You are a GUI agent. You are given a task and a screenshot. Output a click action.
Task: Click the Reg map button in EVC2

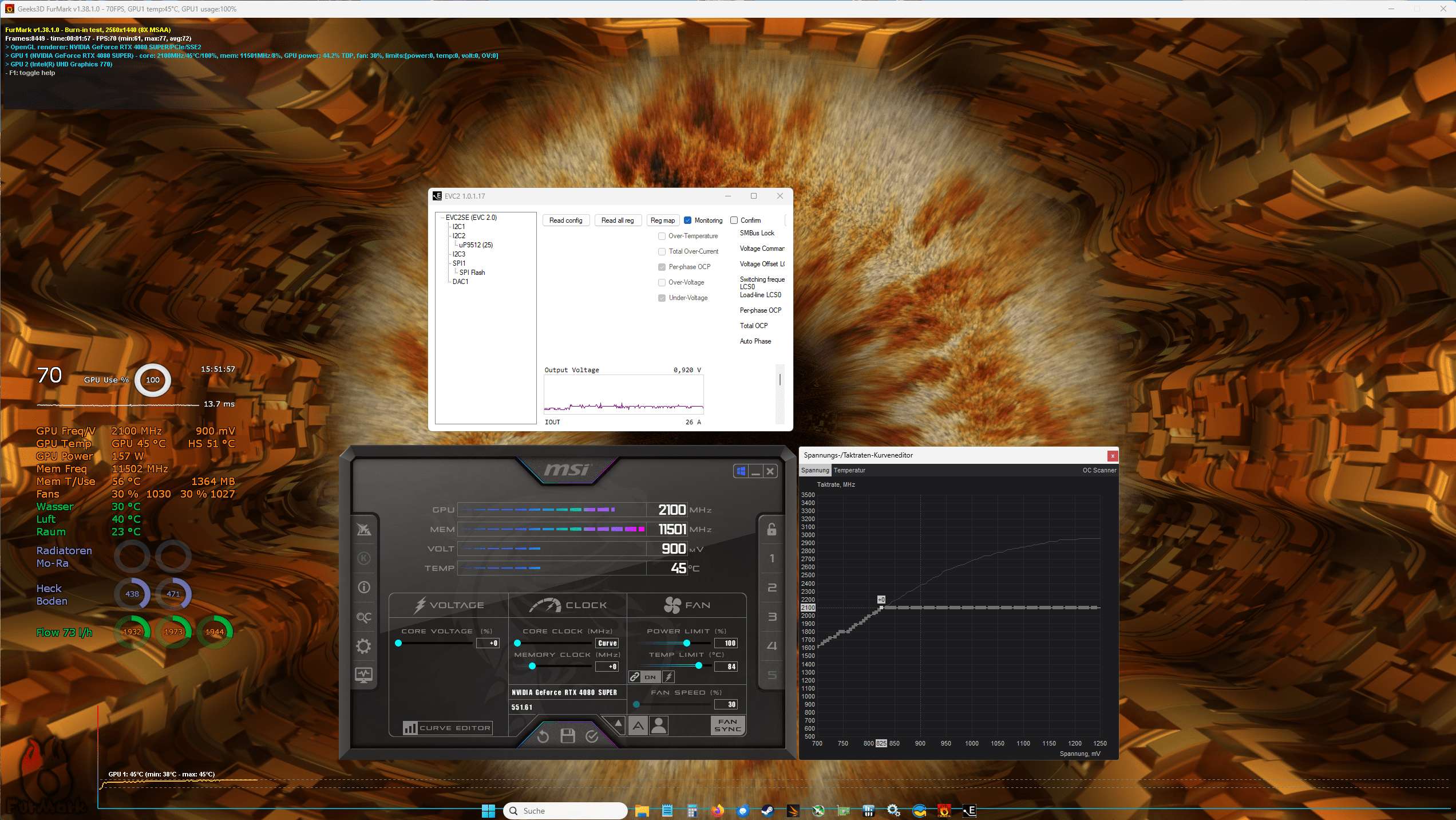point(663,220)
